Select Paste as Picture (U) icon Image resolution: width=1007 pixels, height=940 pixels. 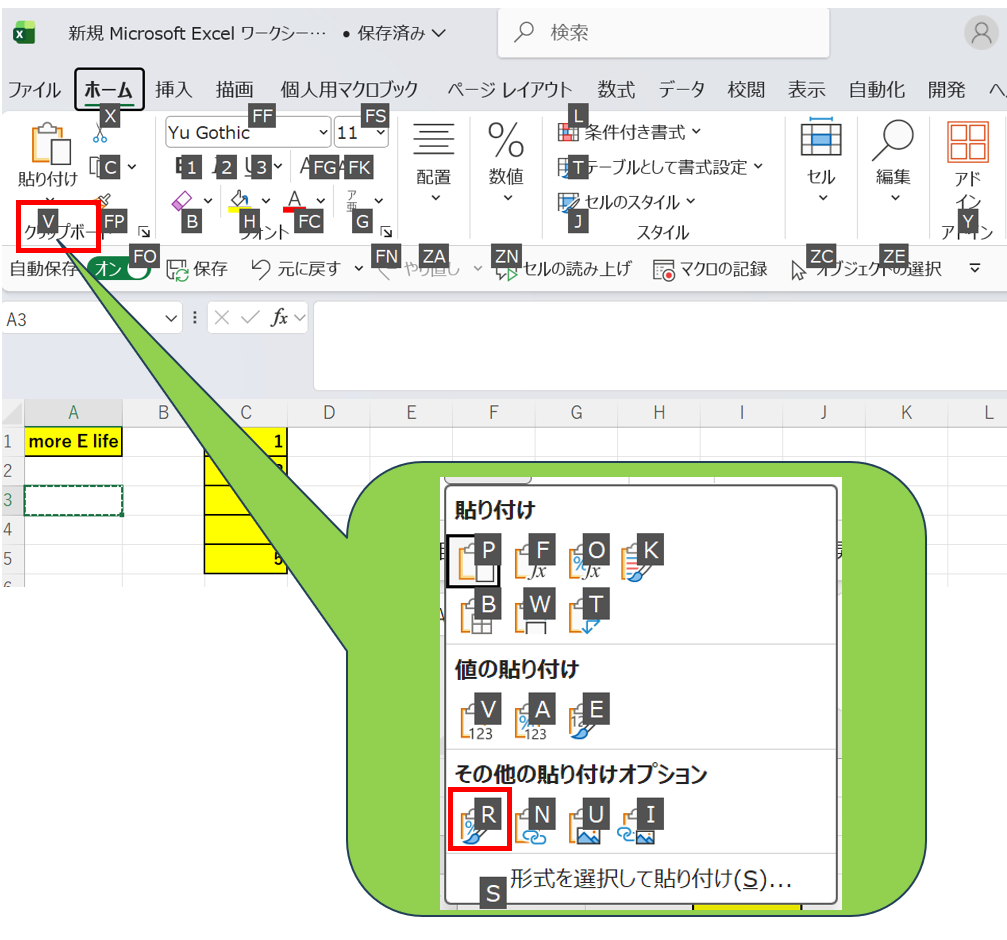click(x=587, y=822)
